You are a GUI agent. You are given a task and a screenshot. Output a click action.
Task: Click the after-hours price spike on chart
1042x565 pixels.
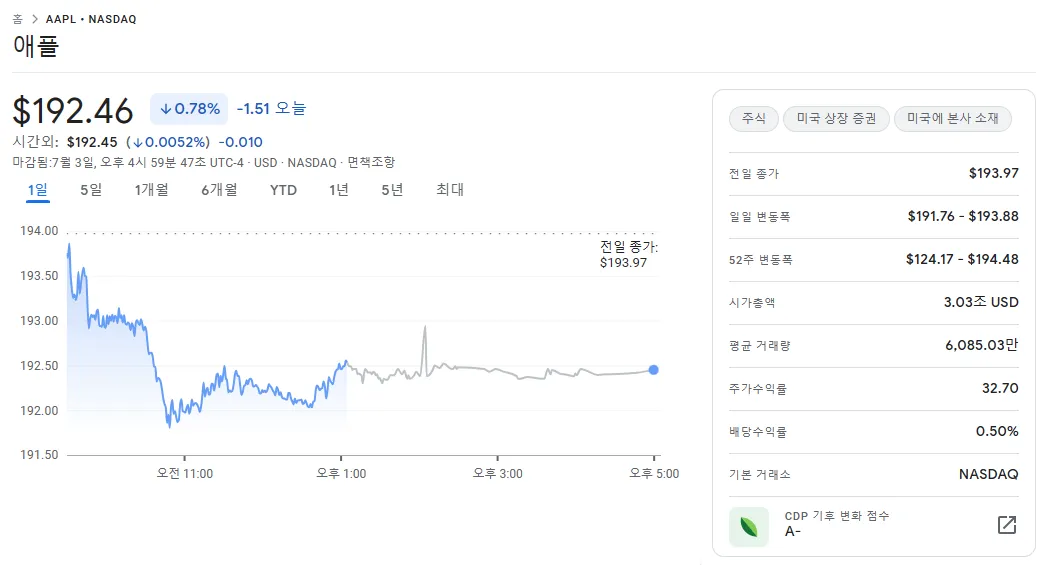click(425, 328)
